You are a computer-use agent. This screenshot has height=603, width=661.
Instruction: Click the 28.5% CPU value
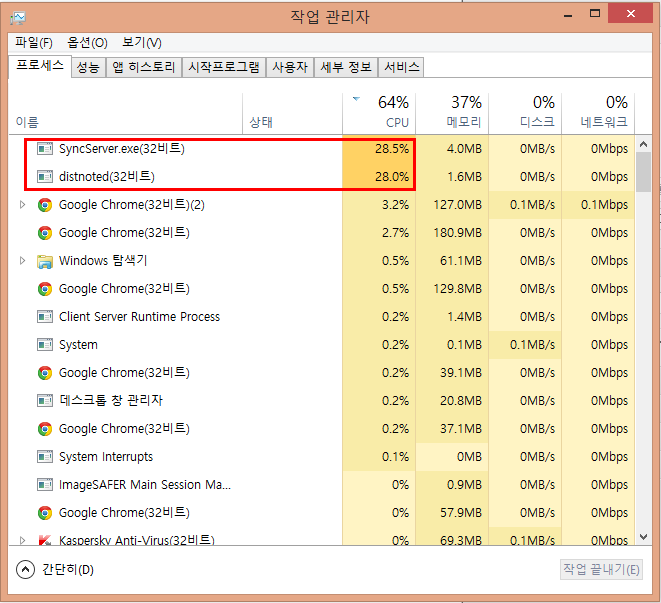[392, 149]
